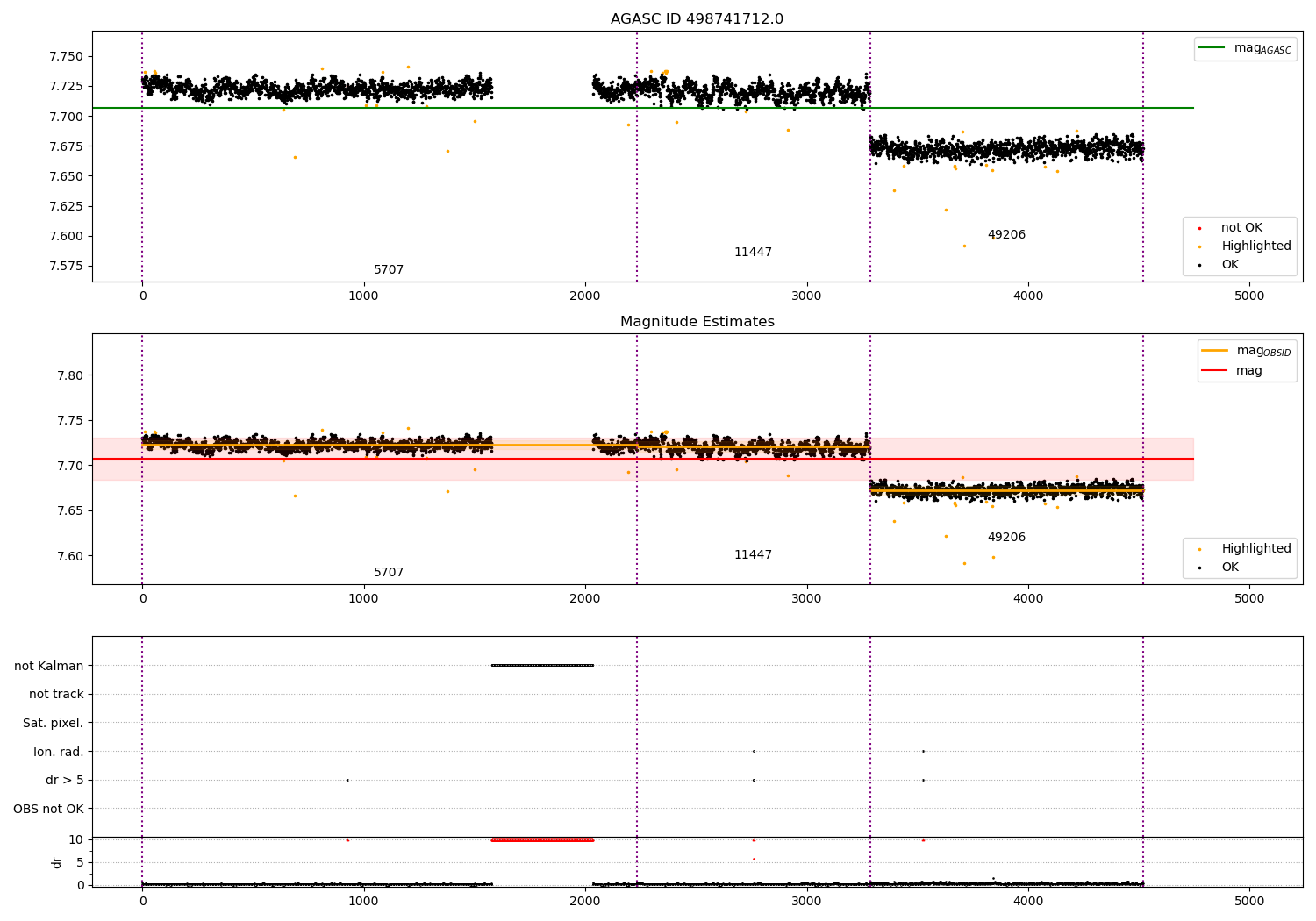Click the 7.600 y-axis tick label
Screen dimensions: 1316x921
click(66, 236)
